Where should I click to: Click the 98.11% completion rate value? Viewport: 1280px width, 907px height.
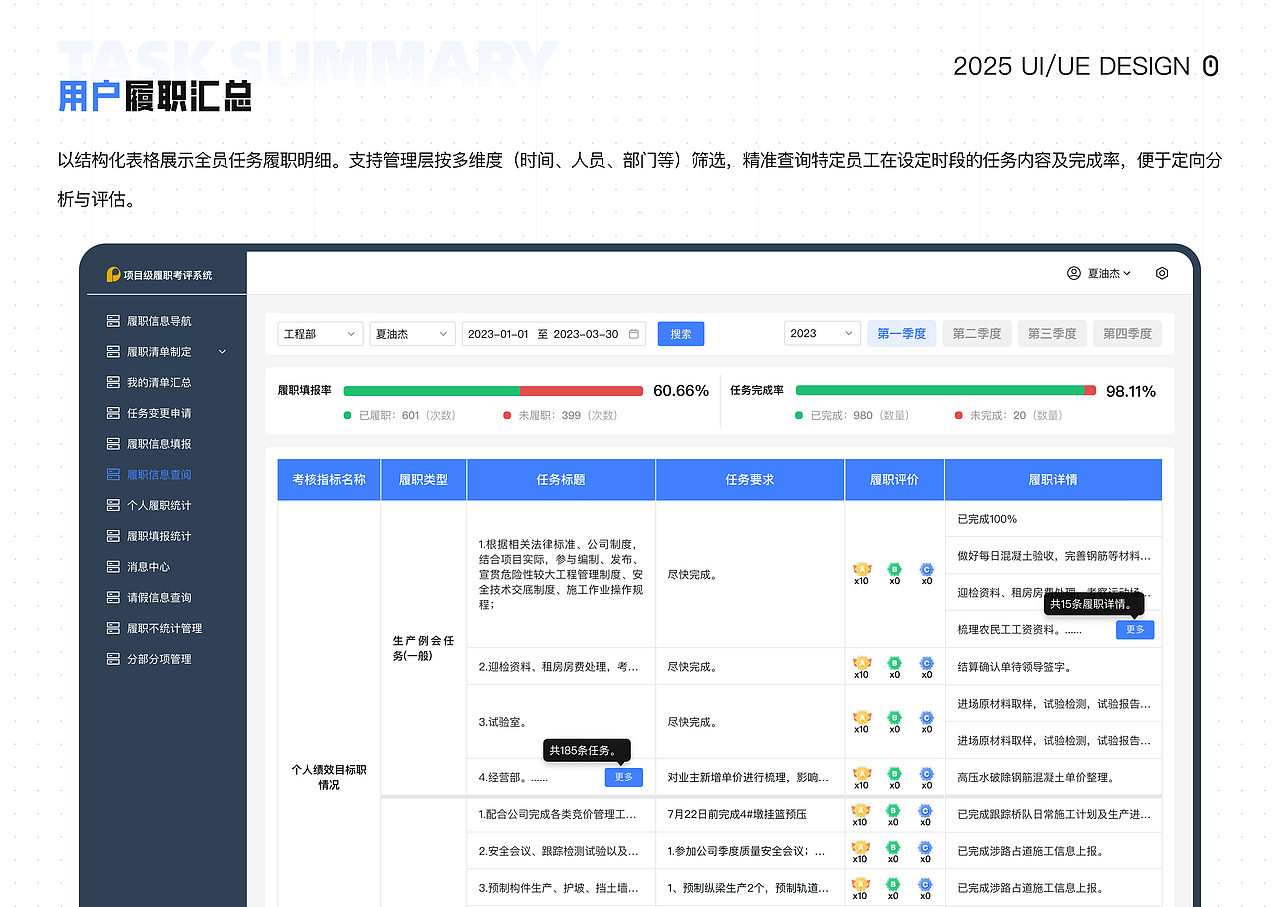[1131, 391]
